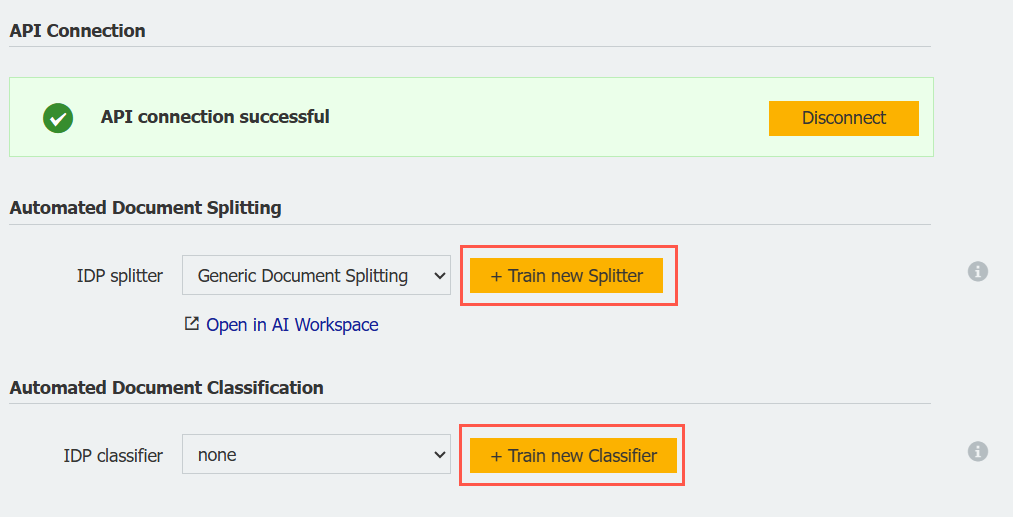Click the Train new Classifier button

point(573,455)
